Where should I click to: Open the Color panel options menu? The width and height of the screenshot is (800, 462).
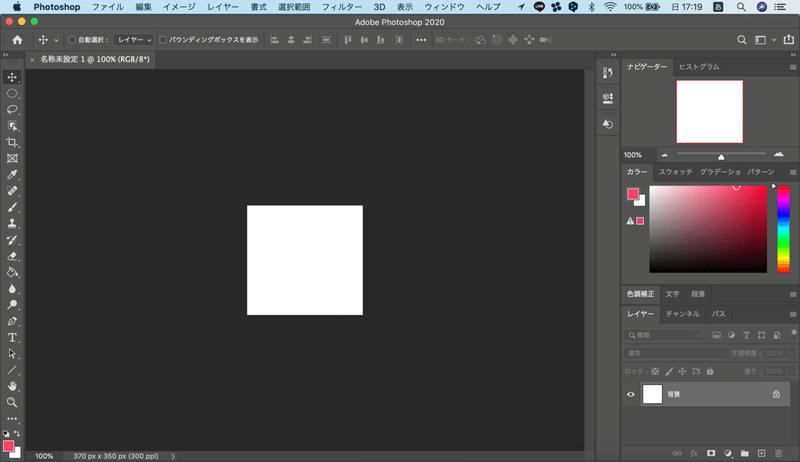click(x=793, y=172)
